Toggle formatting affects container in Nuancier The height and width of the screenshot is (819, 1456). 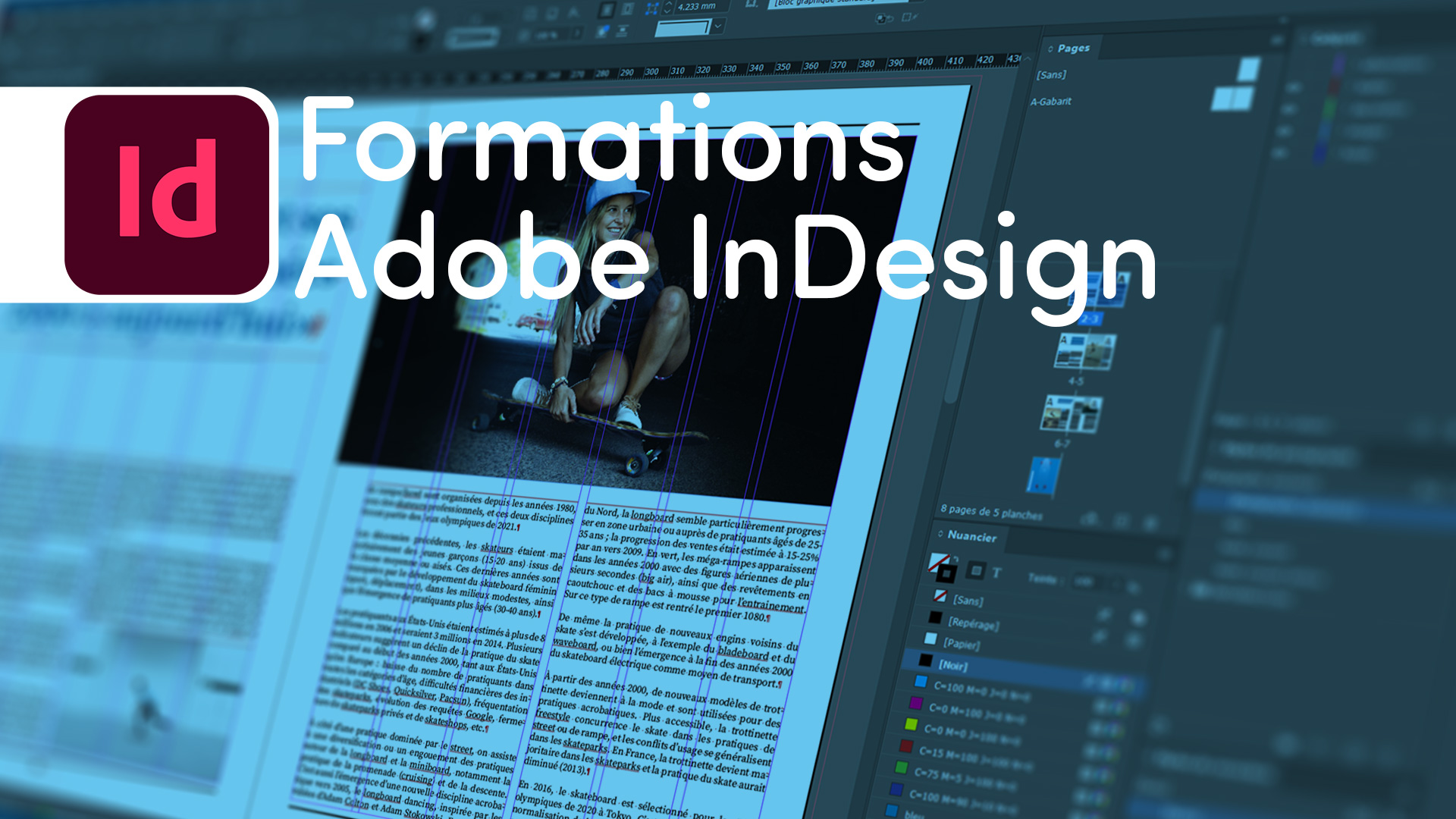coord(976,571)
